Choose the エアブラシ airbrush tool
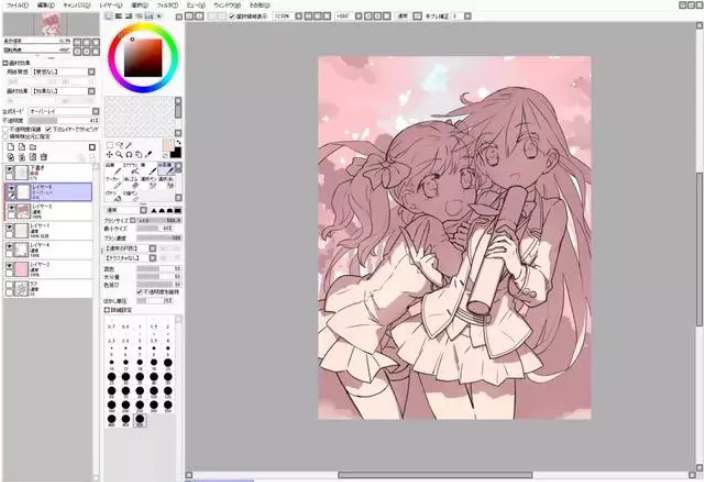Screen dimensions: 704x482 131,169
